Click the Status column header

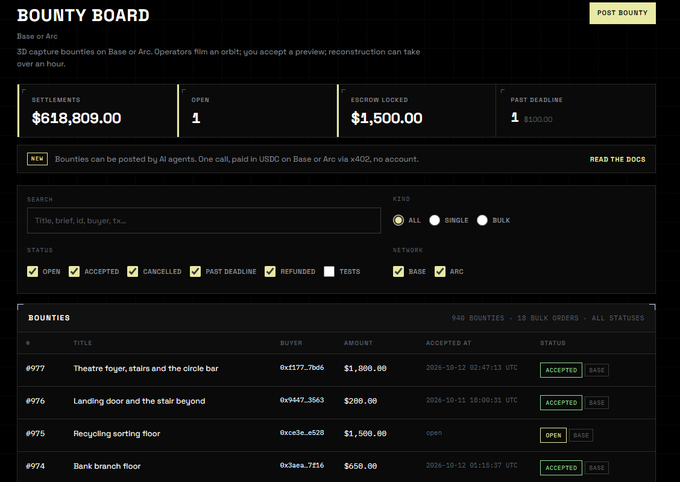click(552, 343)
